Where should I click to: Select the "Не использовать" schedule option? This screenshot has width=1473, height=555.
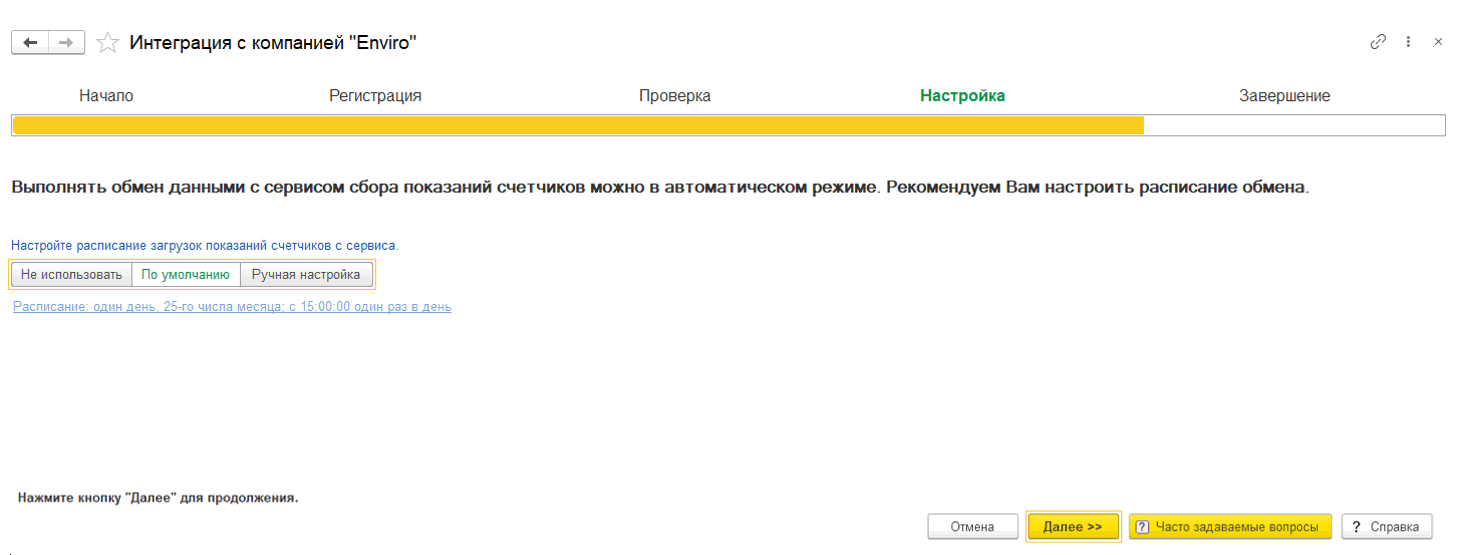coord(71,274)
